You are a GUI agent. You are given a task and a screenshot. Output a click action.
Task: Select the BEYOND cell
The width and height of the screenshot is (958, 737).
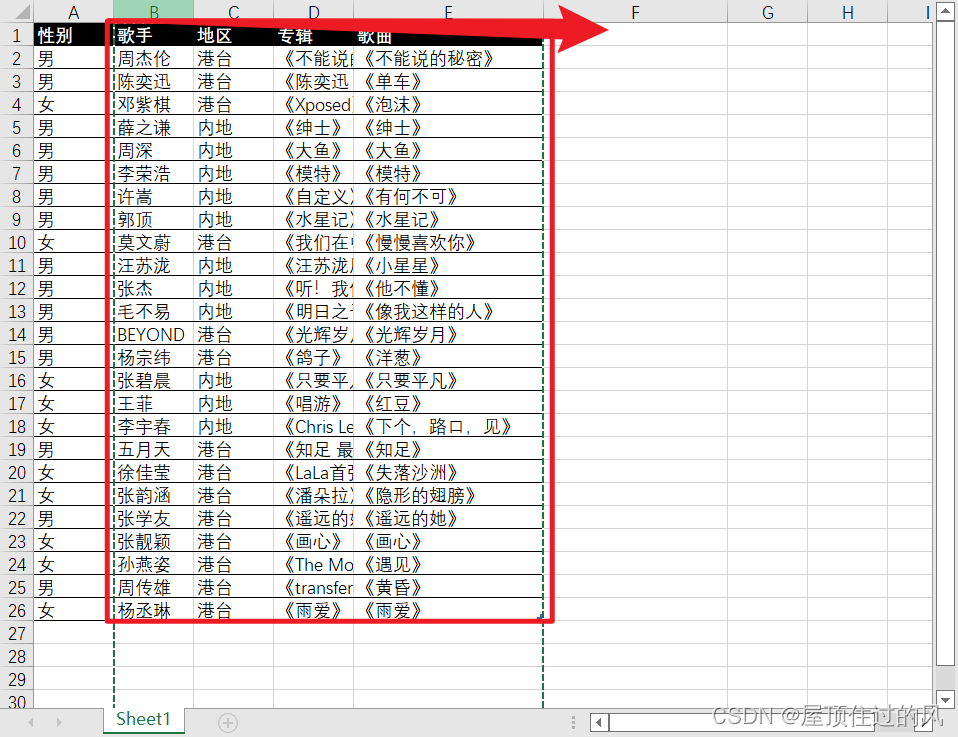153,334
